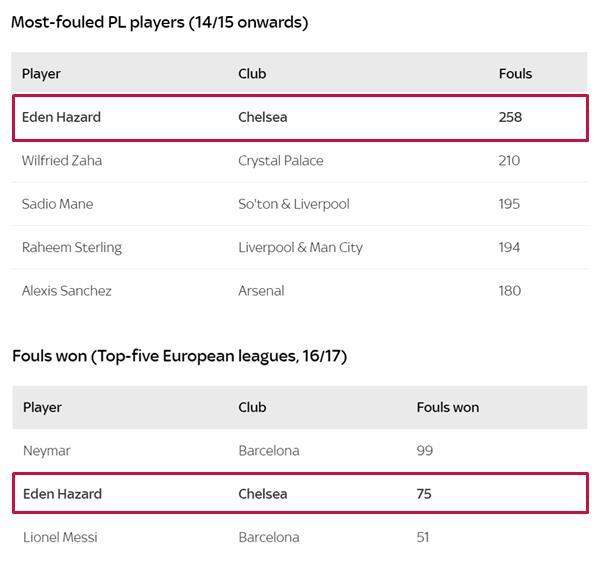600x571 pixels.
Task: Click the 210 fouls value for Zaha
Action: click(x=509, y=161)
